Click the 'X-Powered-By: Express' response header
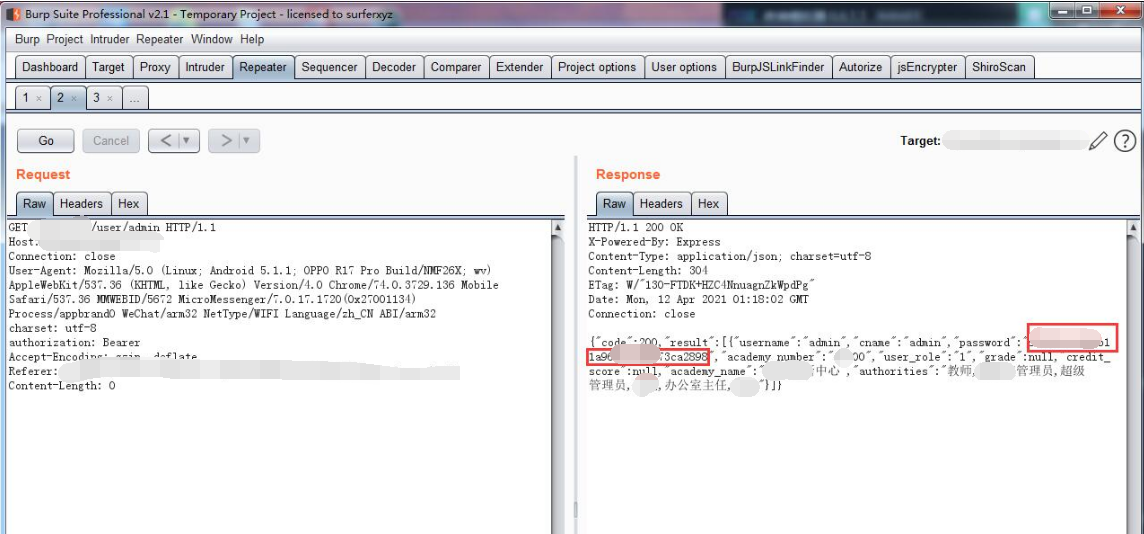Viewport: 1144px width, 534px height. tap(654, 241)
